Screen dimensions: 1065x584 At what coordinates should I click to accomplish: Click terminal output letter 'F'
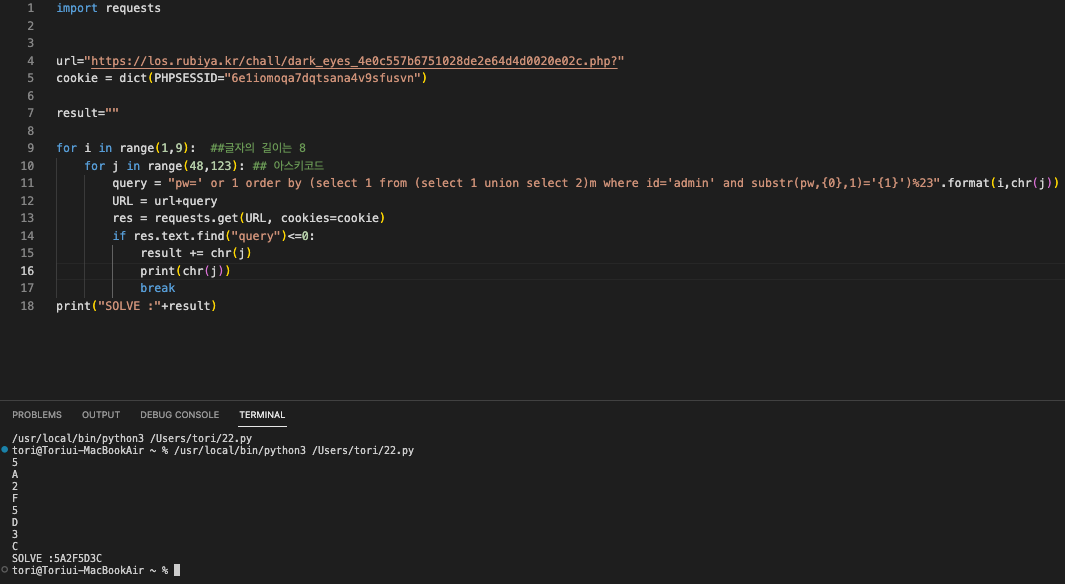coord(15,498)
